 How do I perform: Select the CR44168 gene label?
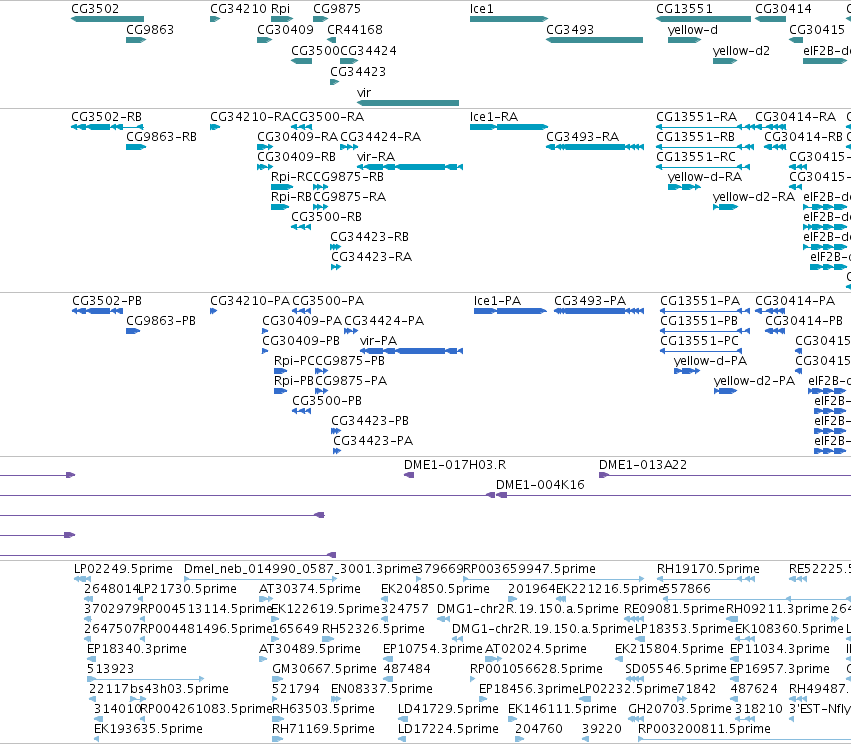coord(355,30)
